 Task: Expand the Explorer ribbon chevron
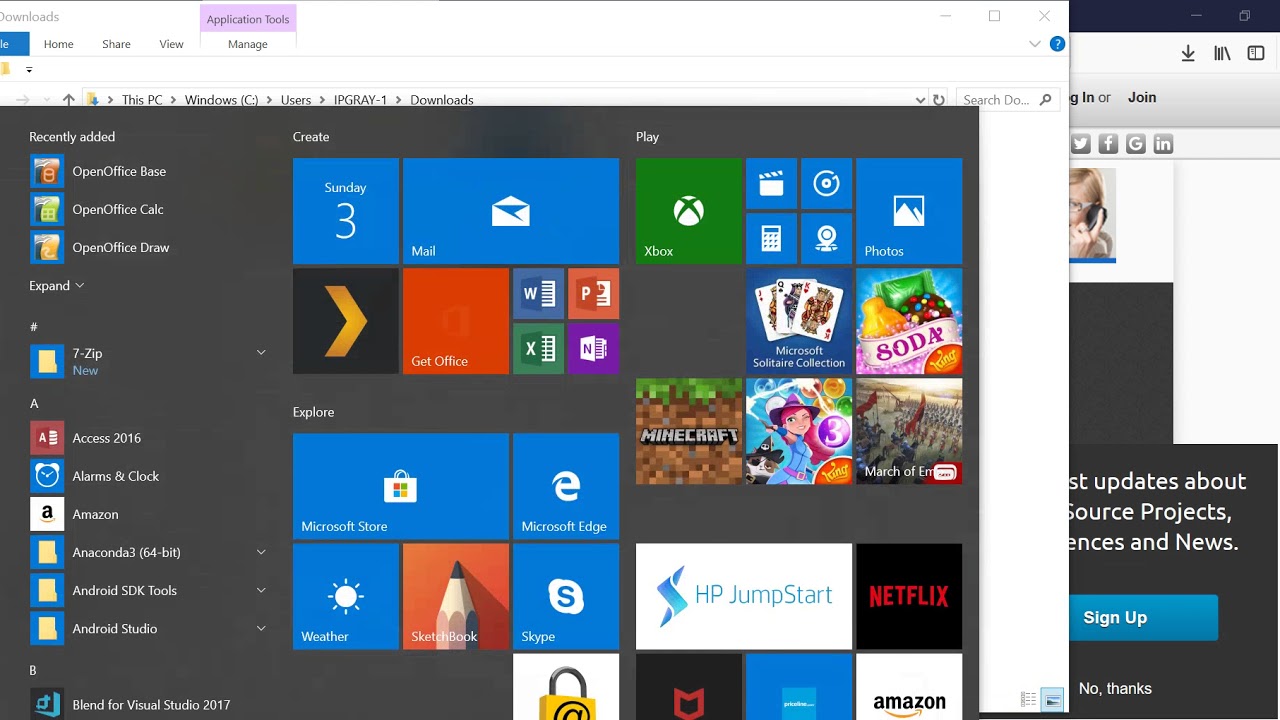[x=1035, y=44]
